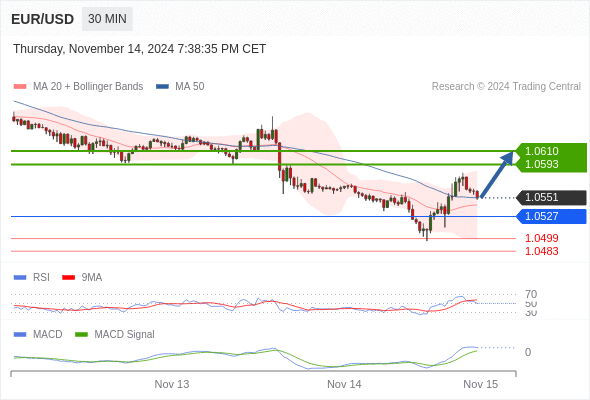Viewport: 590px width, 400px height.
Task: Toggle the MA 20 + Bollinger Bands legend swatch
Action: 20,87
